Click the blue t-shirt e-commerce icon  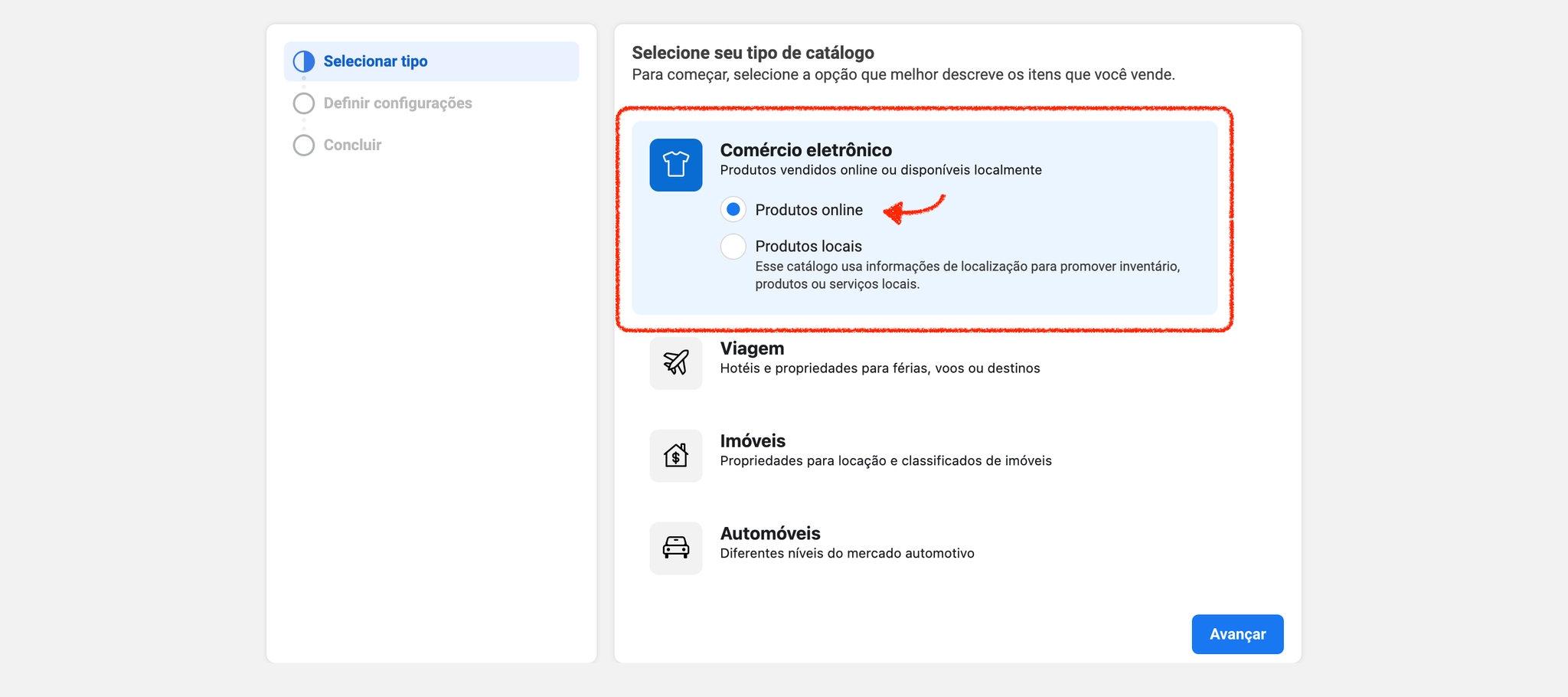[x=675, y=165]
